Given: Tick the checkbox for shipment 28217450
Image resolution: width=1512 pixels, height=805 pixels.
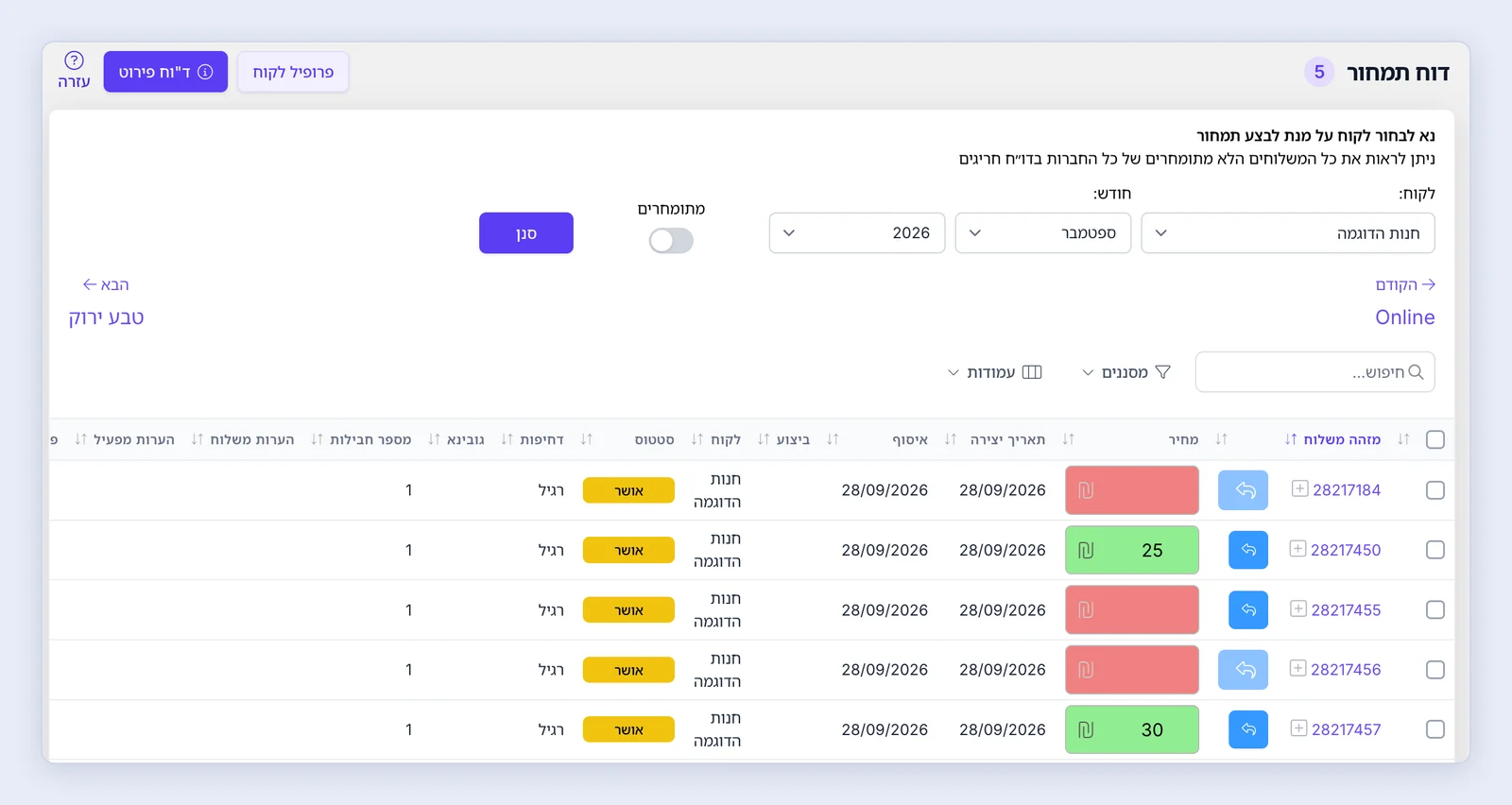Looking at the screenshot, I should [1435, 550].
